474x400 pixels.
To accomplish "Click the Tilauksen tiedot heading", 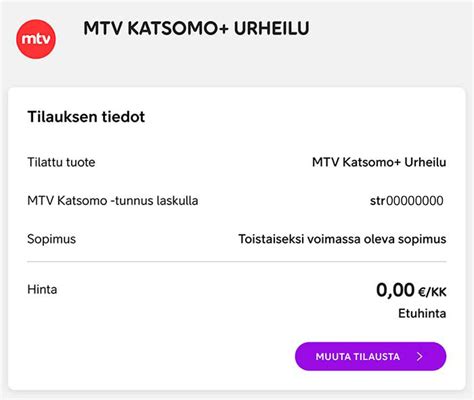I will [86, 117].
